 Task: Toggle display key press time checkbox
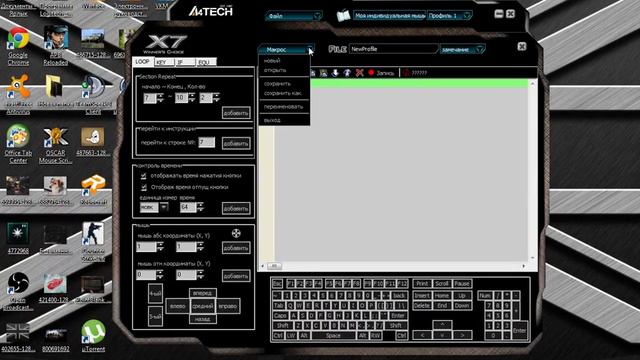[x=143, y=176]
